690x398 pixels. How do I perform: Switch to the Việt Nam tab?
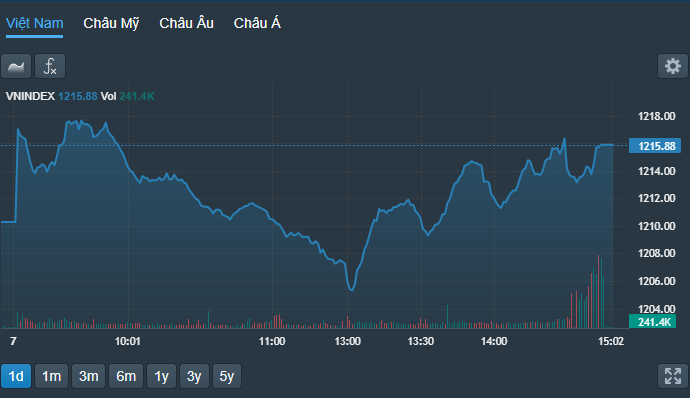(x=34, y=23)
